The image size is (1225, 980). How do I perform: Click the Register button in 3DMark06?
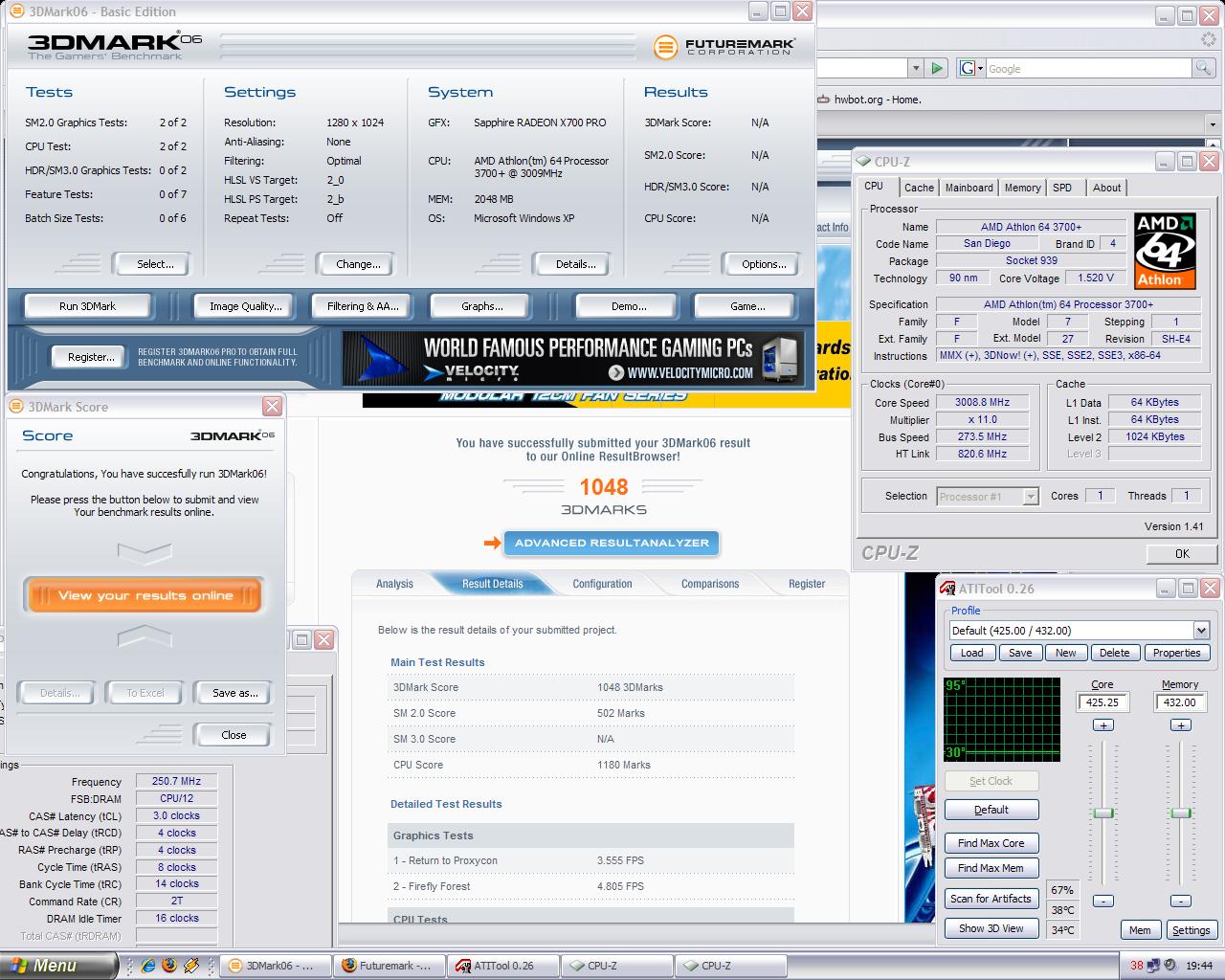pyautogui.click(x=90, y=357)
